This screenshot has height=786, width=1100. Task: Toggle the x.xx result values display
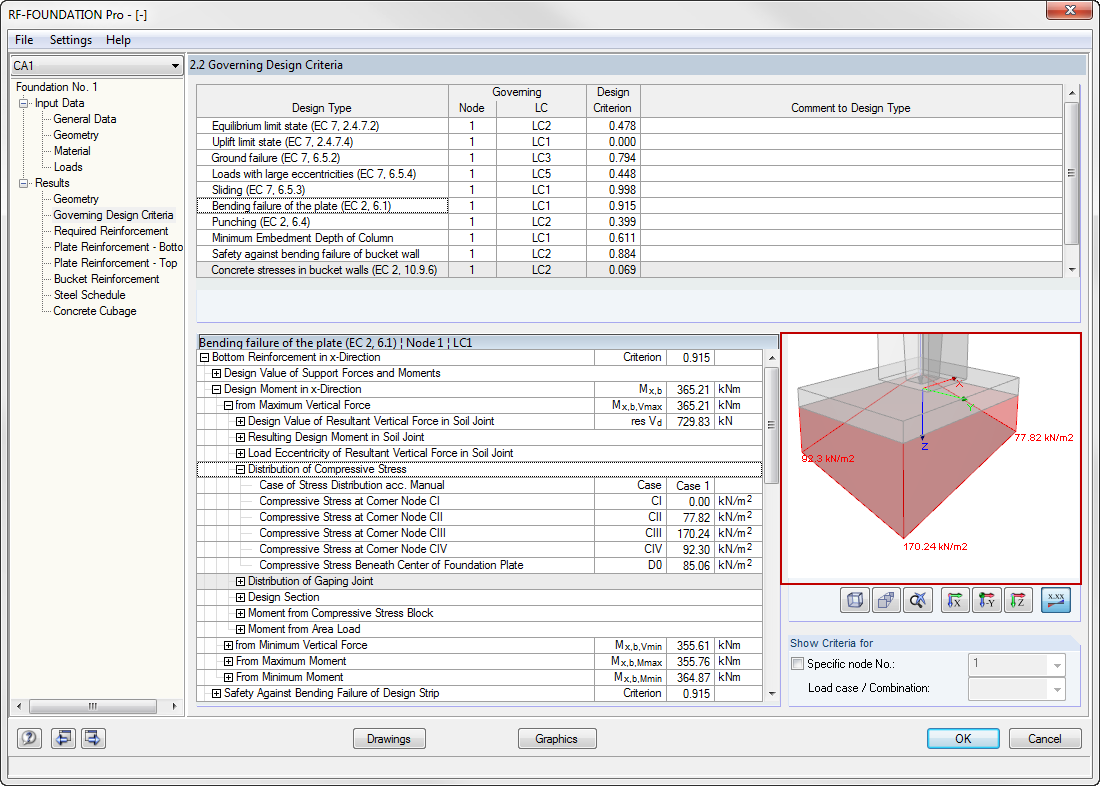[x=1056, y=601]
